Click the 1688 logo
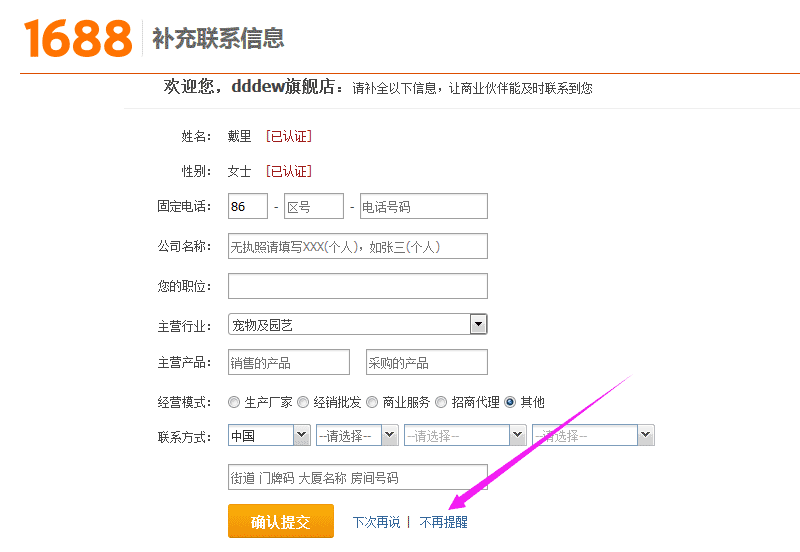The image size is (800, 552). (78, 38)
